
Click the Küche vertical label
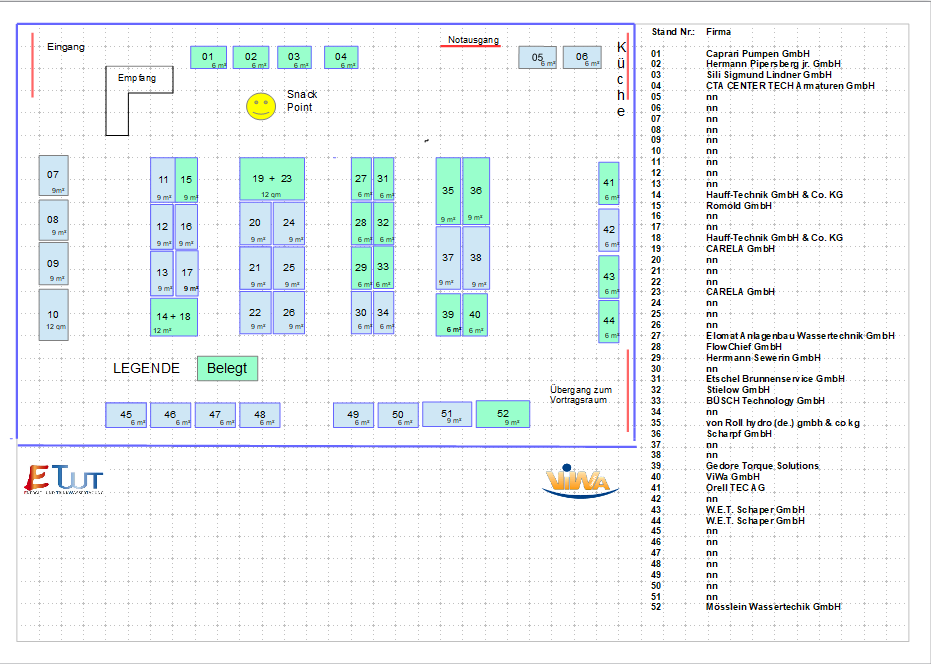click(x=621, y=79)
